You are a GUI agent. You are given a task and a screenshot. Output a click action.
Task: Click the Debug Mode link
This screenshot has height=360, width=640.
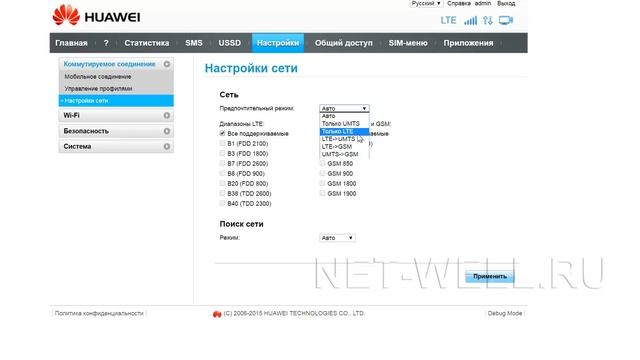coord(505,313)
